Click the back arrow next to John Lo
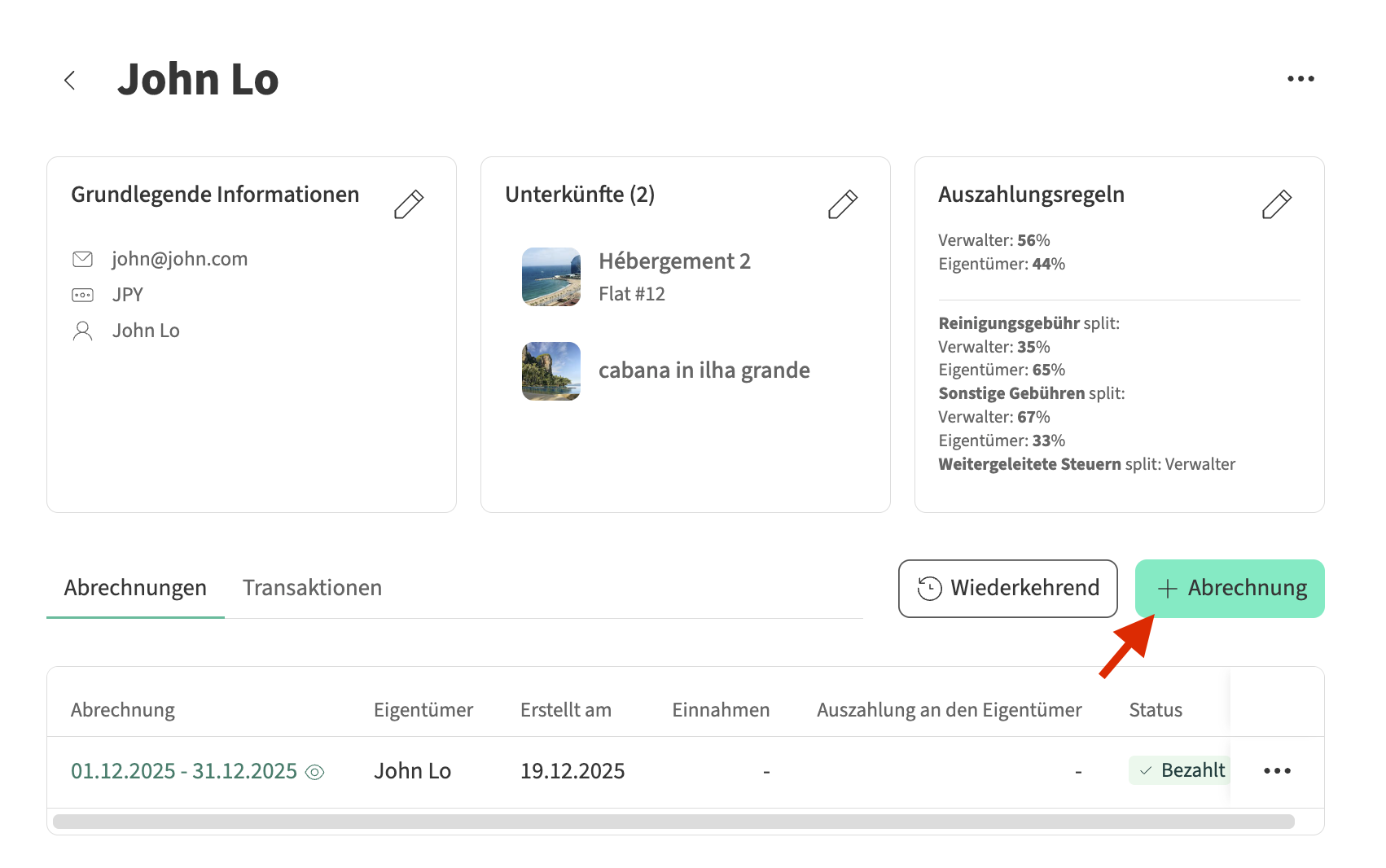 click(70, 80)
